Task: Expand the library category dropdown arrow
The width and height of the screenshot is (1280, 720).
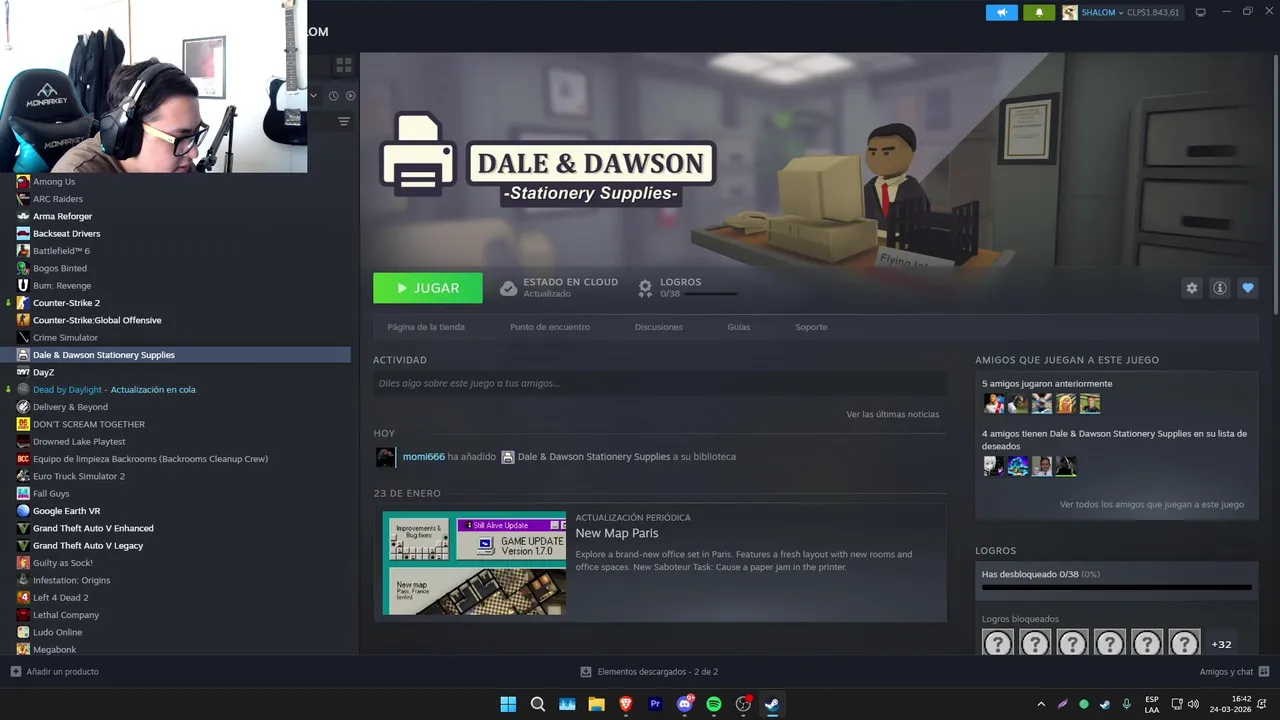Action: click(314, 96)
